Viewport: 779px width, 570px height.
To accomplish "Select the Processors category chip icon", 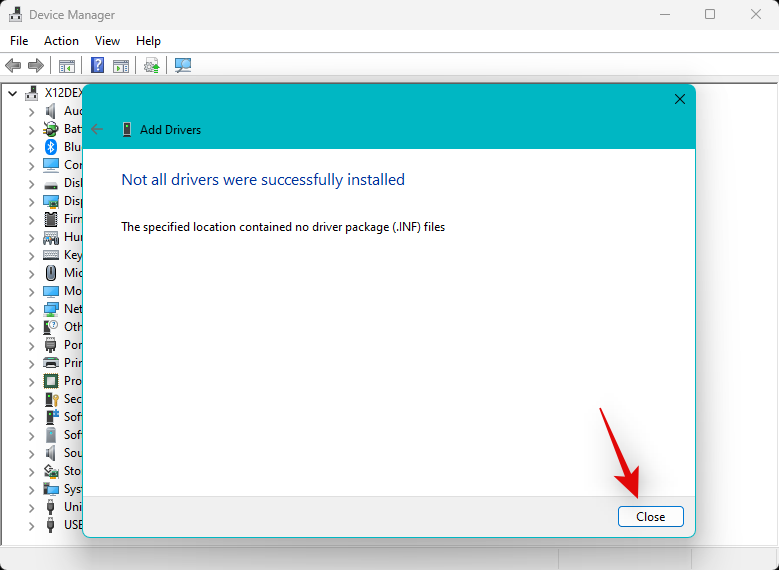I will [x=51, y=381].
